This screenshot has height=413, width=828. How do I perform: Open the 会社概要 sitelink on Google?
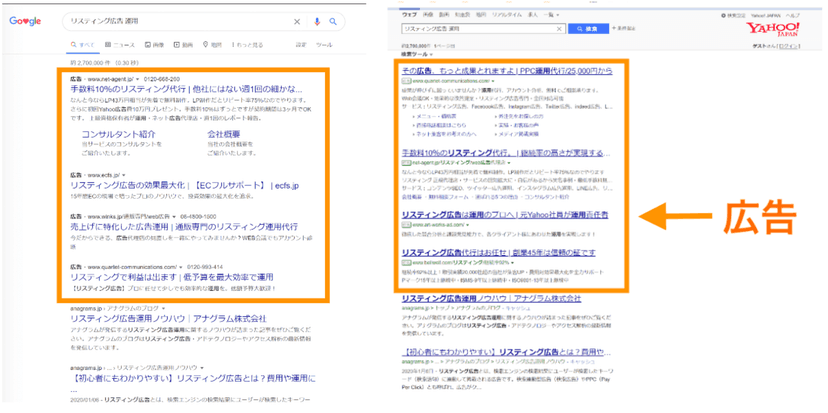[x=223, y=134]
